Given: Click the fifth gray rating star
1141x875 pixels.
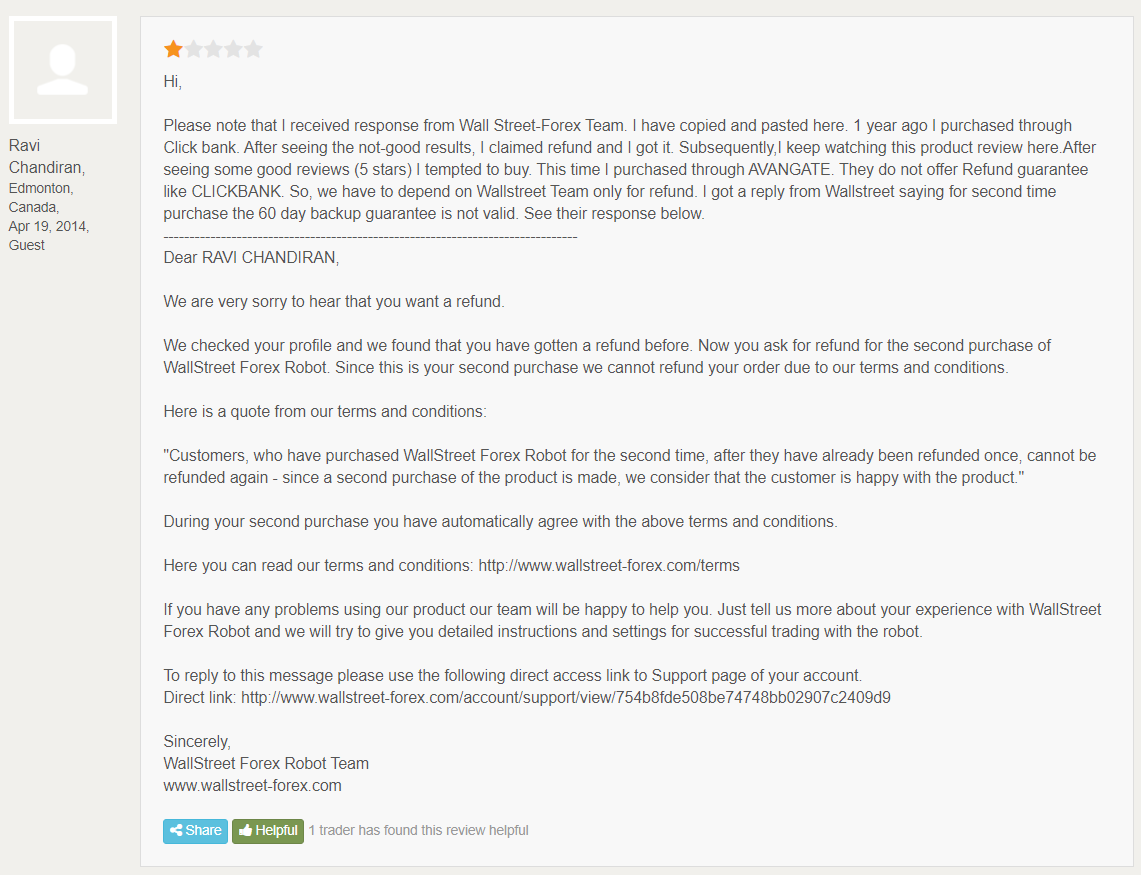Looking at the screenshot, I should [x=253, y=49].
